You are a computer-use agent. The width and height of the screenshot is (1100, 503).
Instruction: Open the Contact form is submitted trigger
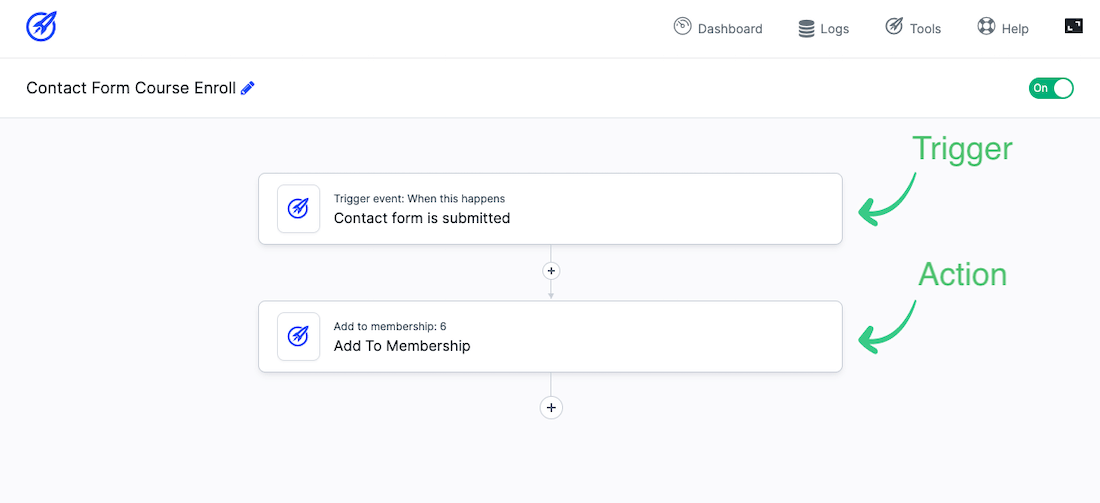pyautogui.click(x=550, y=208)
